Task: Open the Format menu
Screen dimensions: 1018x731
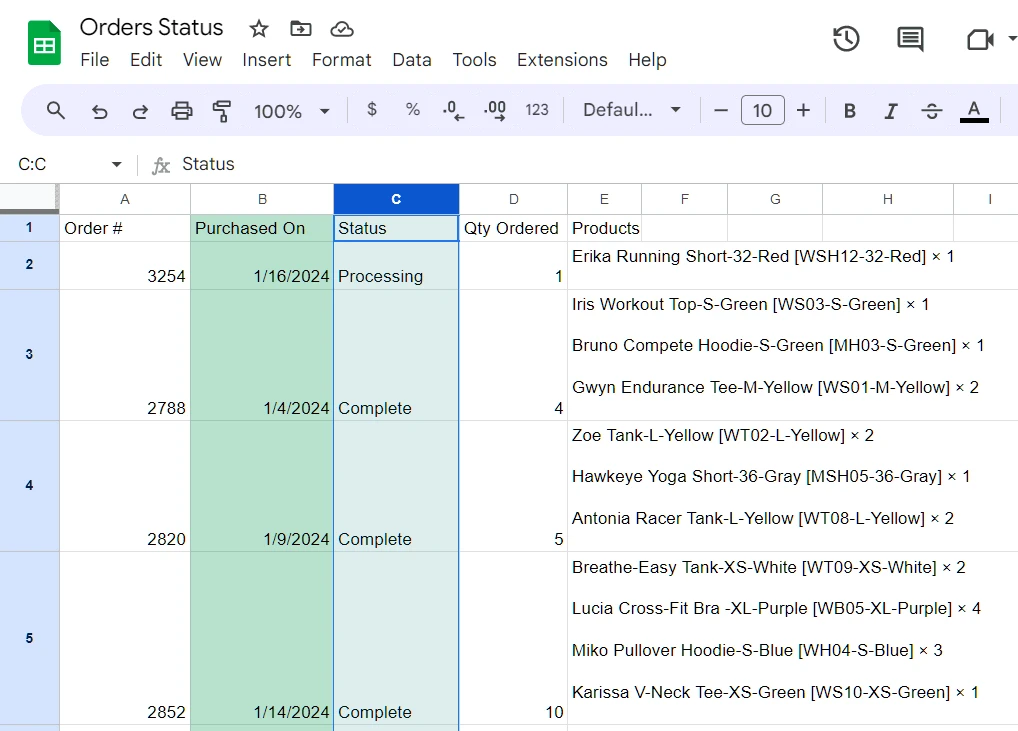Action: pos(341,60)
